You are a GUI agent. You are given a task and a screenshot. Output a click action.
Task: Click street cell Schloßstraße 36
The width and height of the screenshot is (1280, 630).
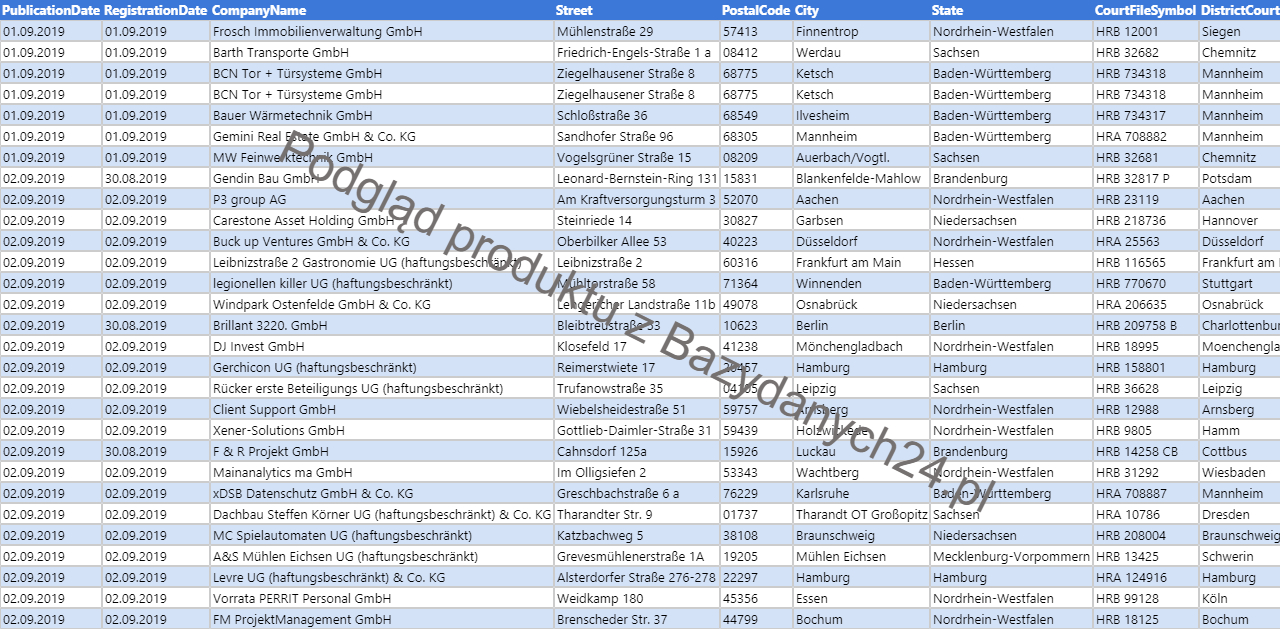coord(636,115)
